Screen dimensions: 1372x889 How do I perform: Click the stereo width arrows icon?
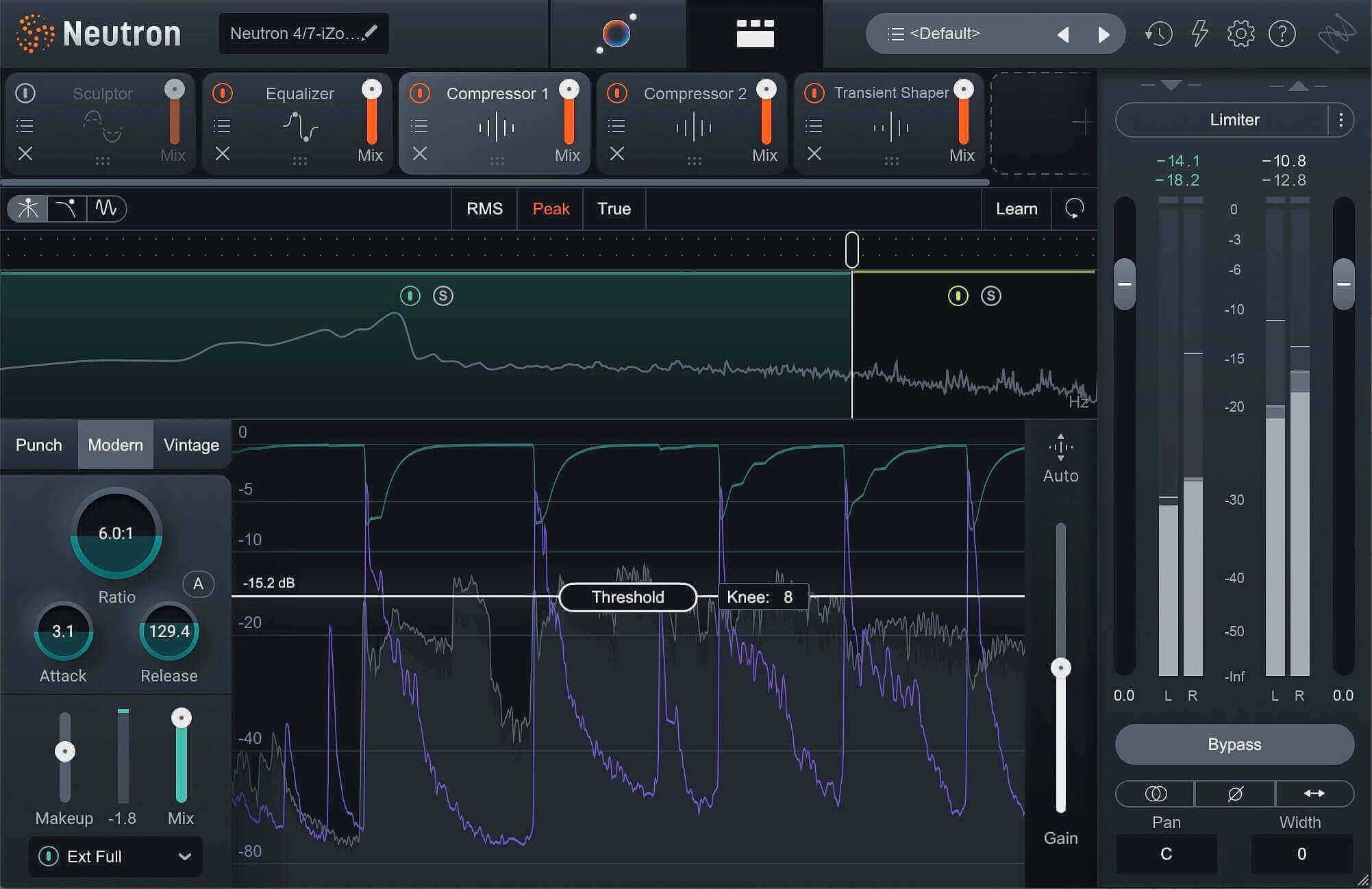coord(1314,794)
